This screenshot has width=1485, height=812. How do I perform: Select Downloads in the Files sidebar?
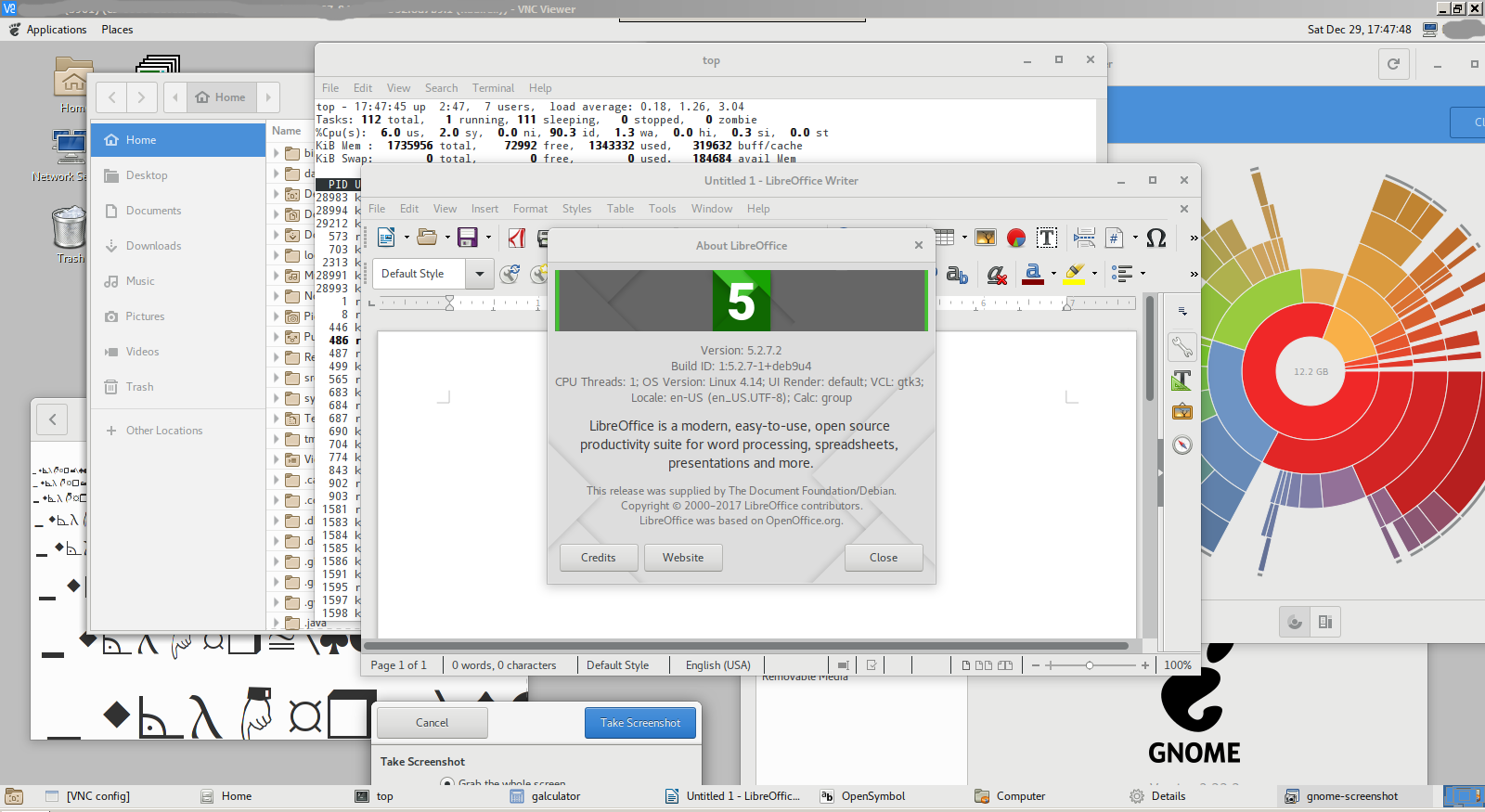(177, 246)
